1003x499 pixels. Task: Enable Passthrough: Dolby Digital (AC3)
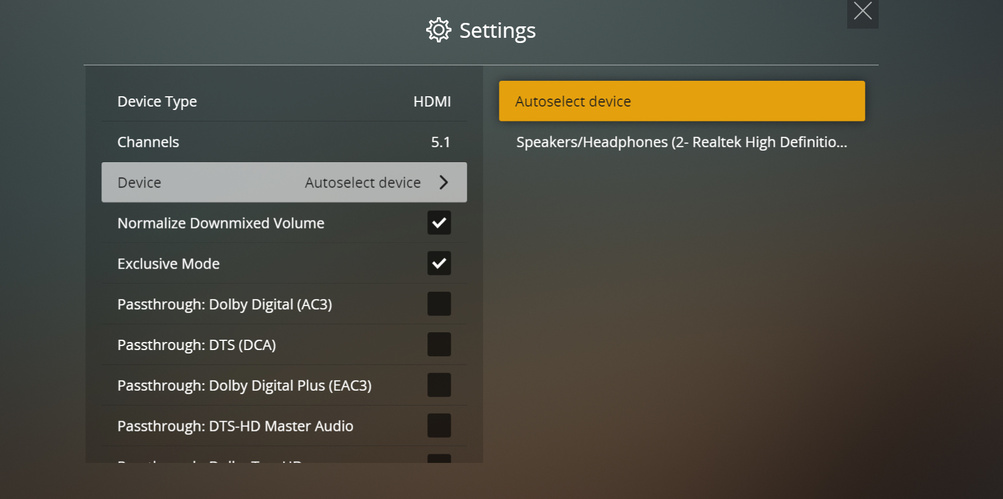click(x=439, y=304)
